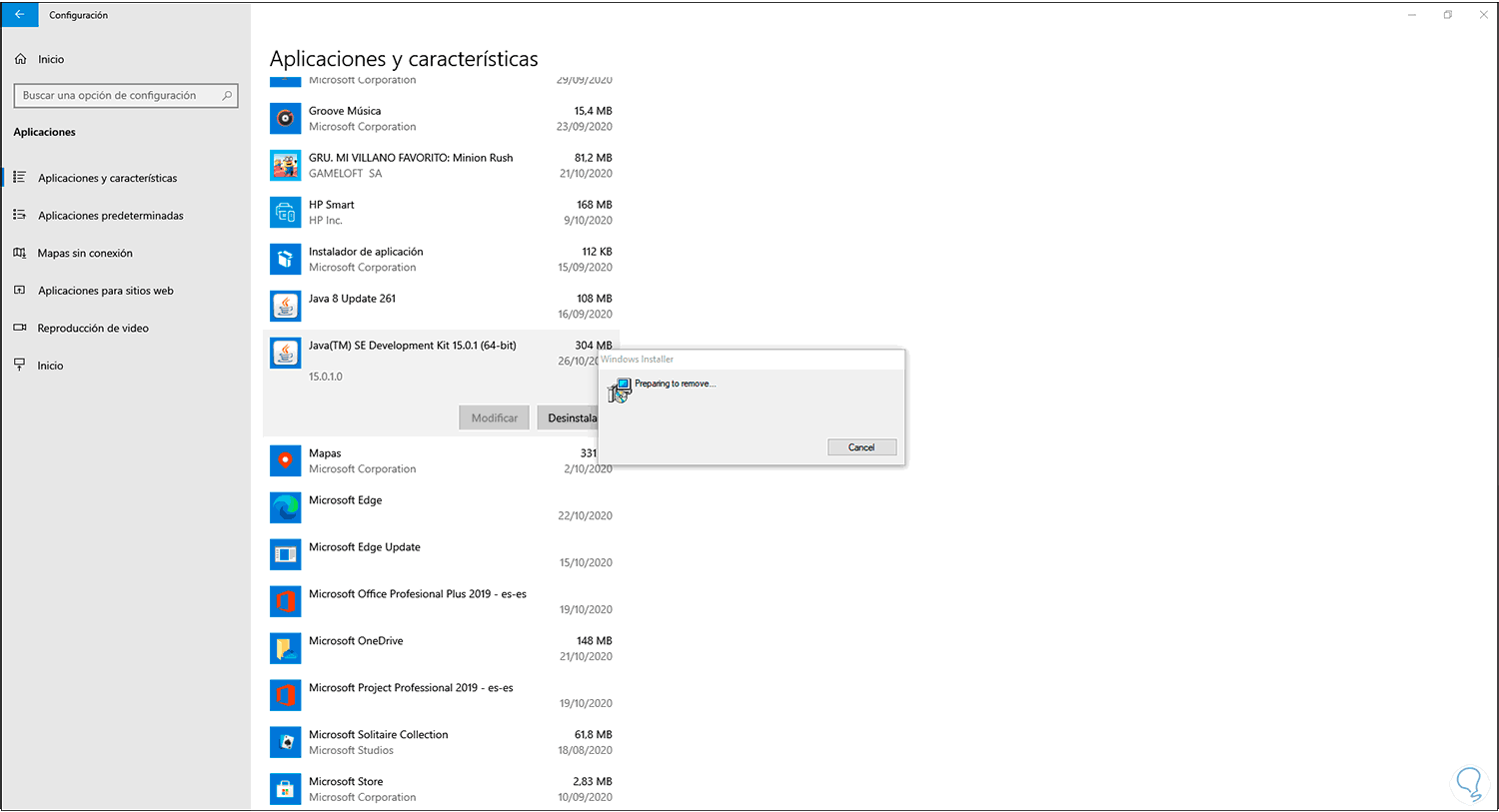Select Microsoft Solitaire Collection entry
Viewport: 1499px width, 812px height.
(379, 735)
